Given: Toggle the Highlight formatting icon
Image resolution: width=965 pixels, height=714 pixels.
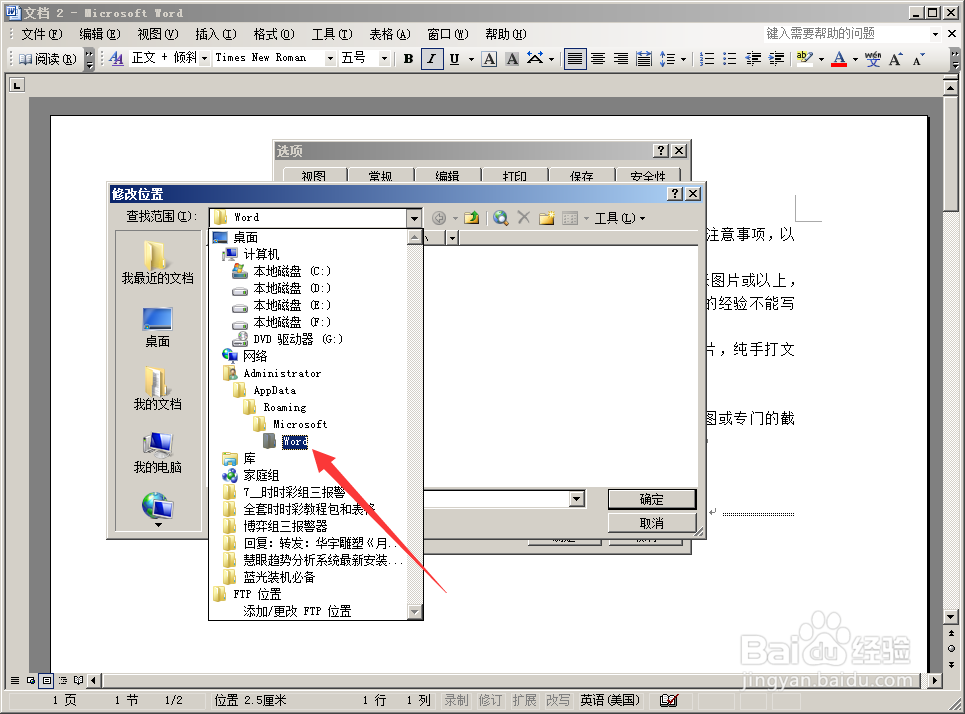Looking at the screenshot, I should [x=803, y=58].
